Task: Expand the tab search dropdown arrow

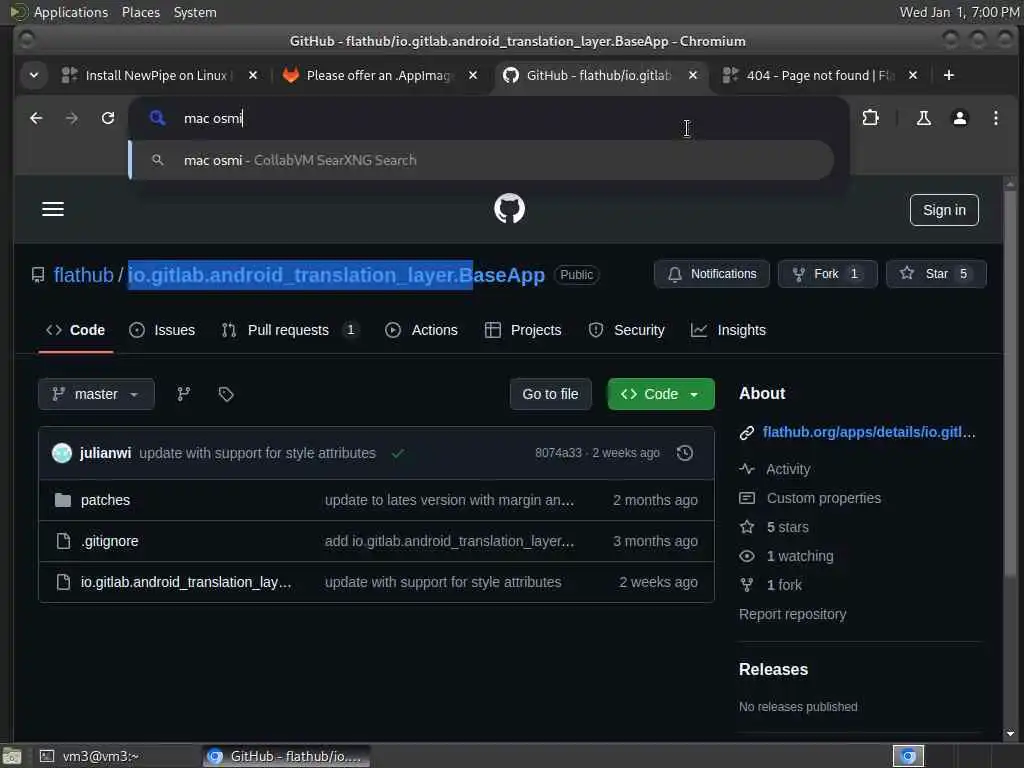Action: click(x=34, y=76)
